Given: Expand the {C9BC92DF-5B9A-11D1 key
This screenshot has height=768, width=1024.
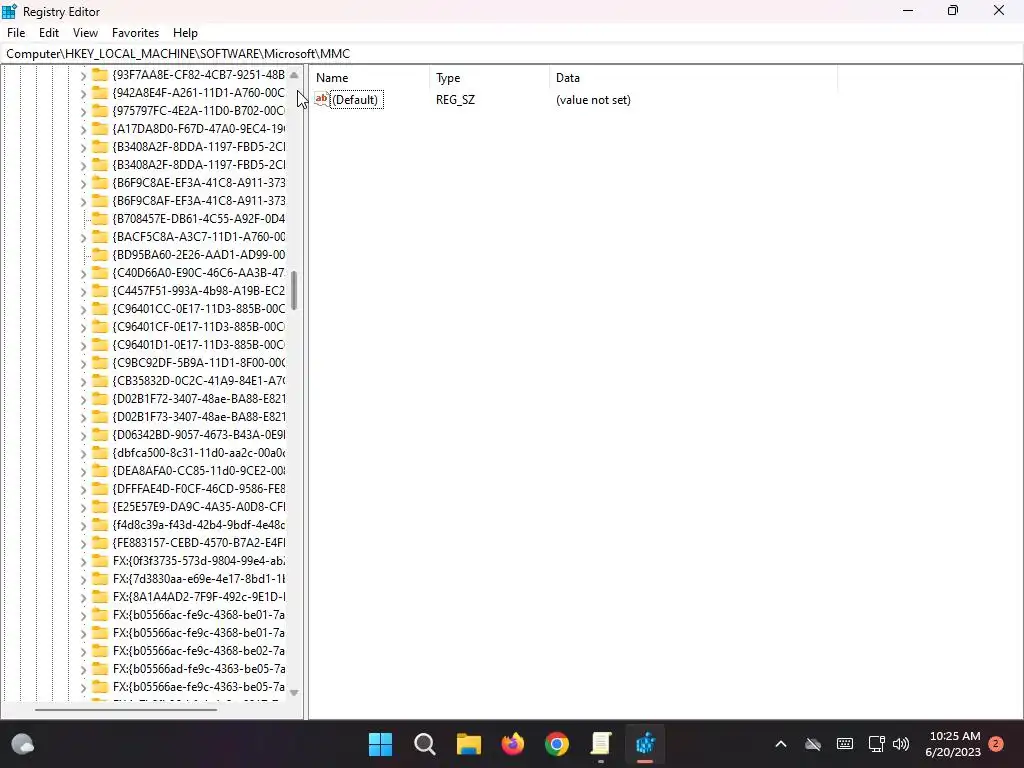Looking at the screenshot, I should point(83,363).
